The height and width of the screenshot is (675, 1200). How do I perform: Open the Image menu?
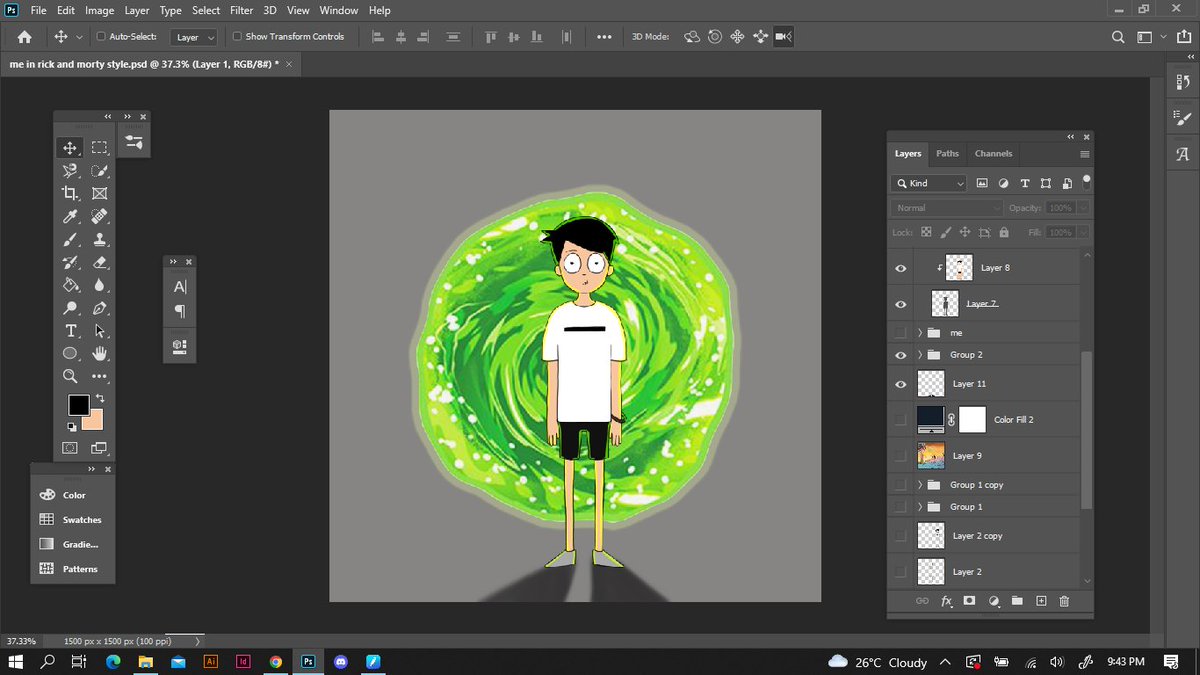pyautogui.click(x=99, y=10)
